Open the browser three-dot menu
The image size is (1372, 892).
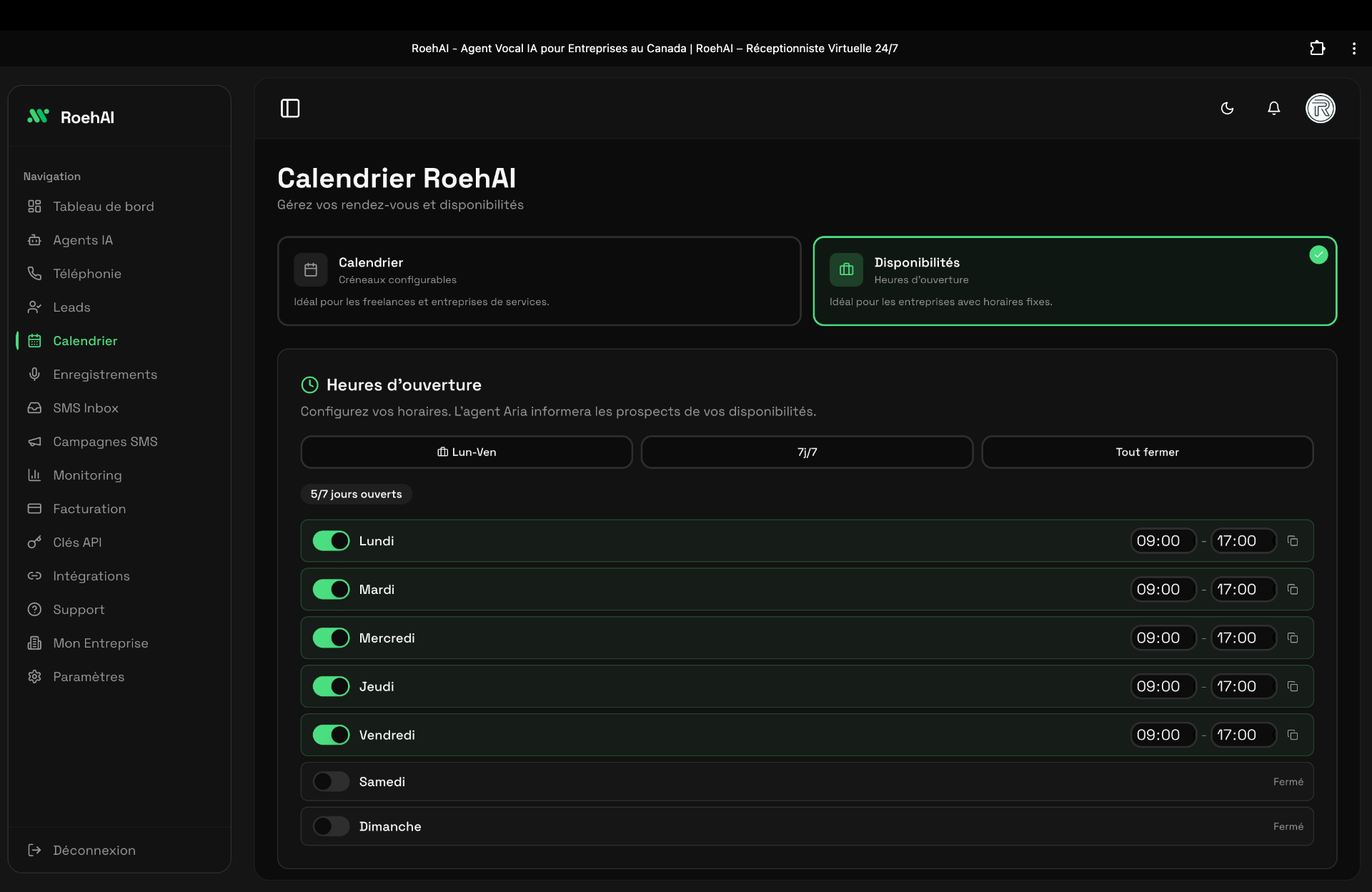point(1353,48)
